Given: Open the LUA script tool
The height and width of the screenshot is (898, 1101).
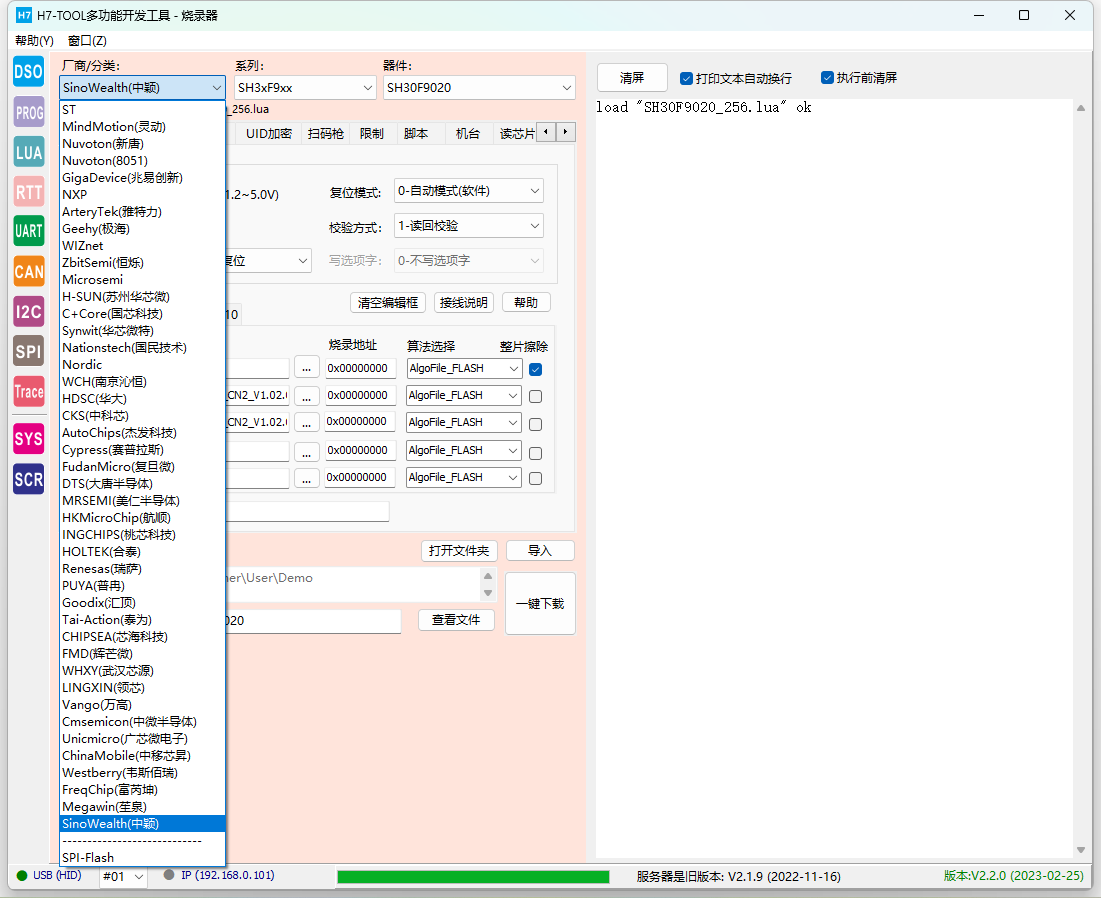Looking at the screenshot, I should click(x=29, y=152).
